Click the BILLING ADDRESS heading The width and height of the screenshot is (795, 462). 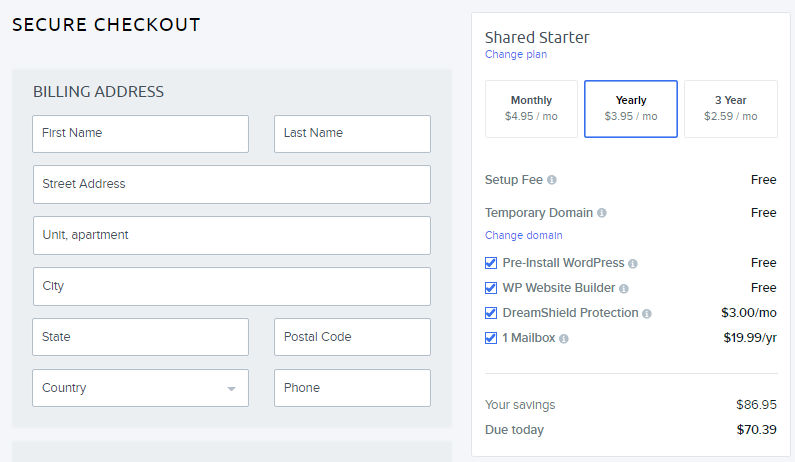coord(98,92)
